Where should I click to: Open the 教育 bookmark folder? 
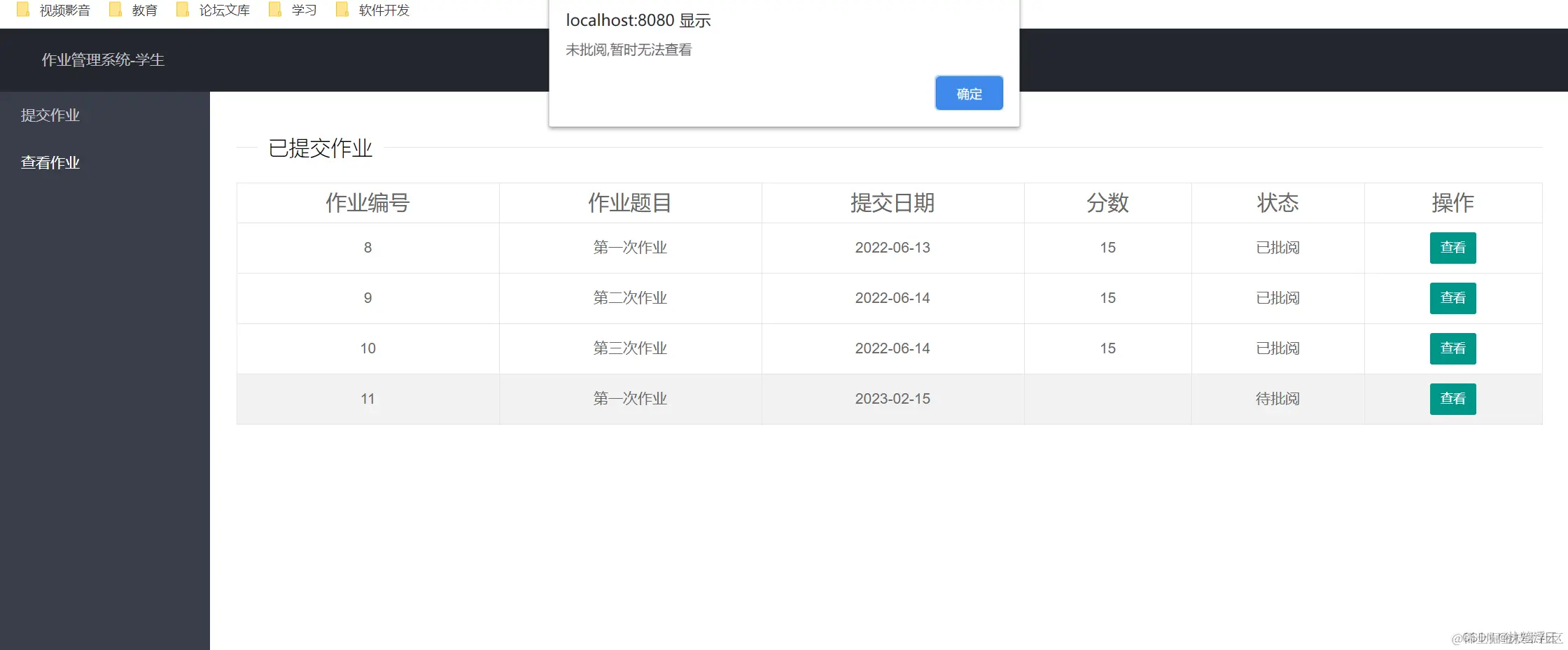(134, 10)
